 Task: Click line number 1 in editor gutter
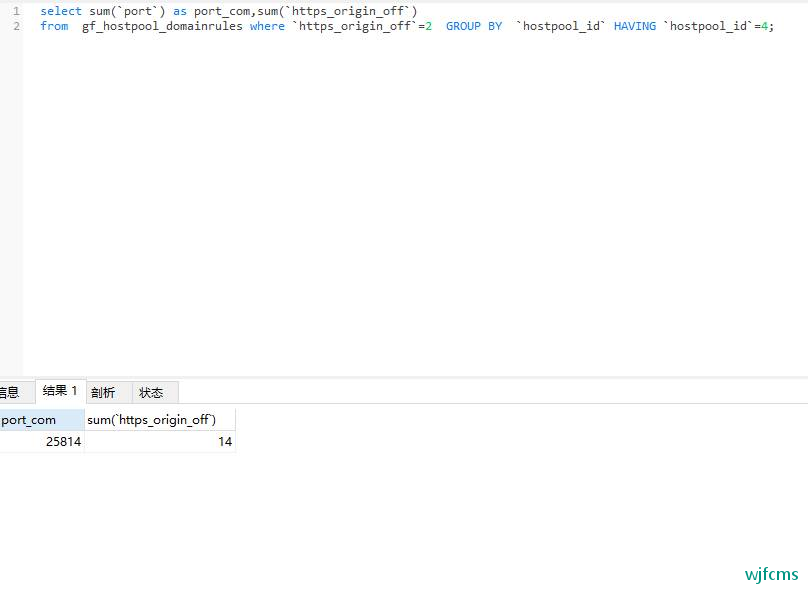[x=16, y=11]
